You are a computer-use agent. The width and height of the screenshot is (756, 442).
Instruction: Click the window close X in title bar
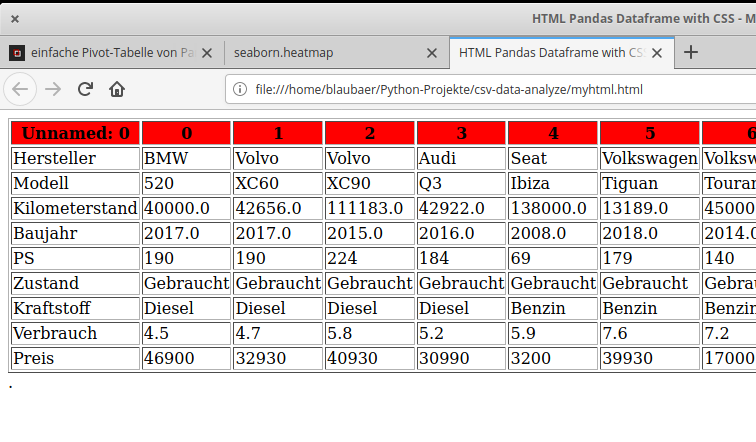click(x=15, y=19)
